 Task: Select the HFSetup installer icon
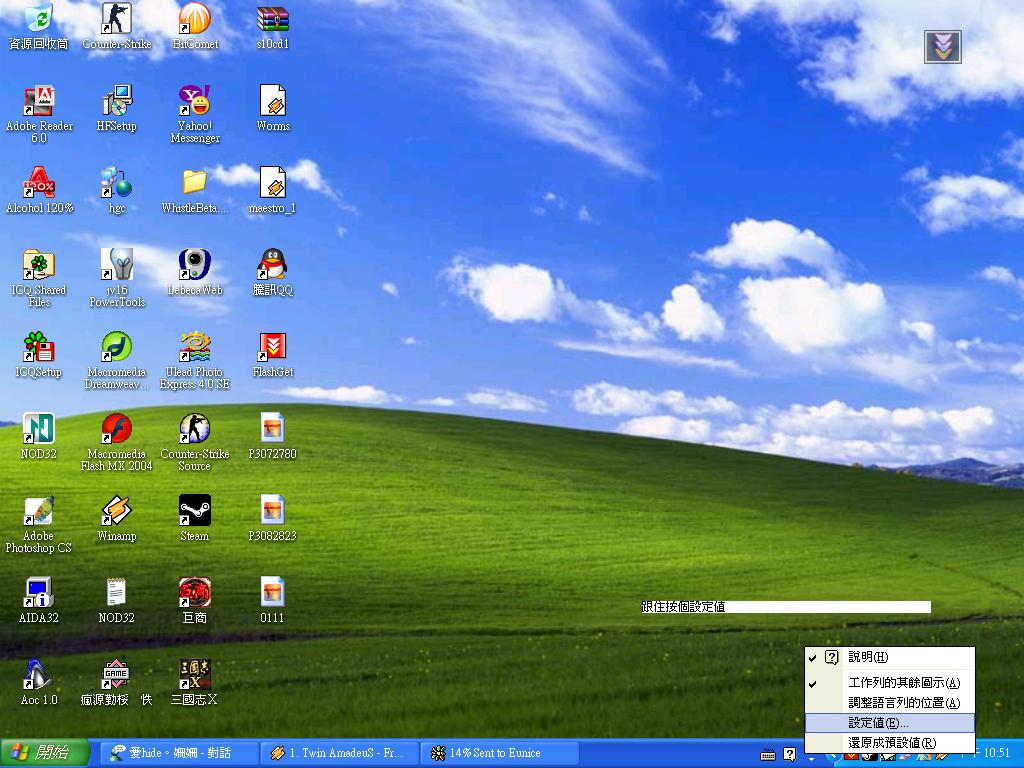pos(117,108)
